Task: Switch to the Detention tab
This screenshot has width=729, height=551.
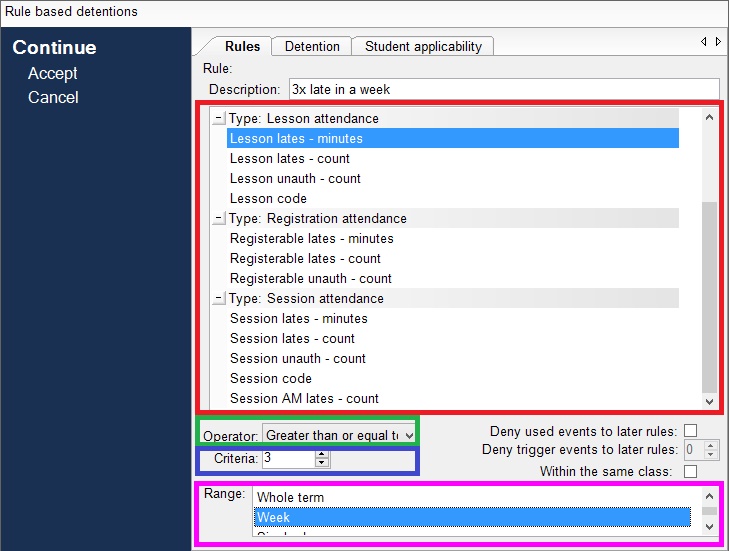Action: tap(312, 46)
